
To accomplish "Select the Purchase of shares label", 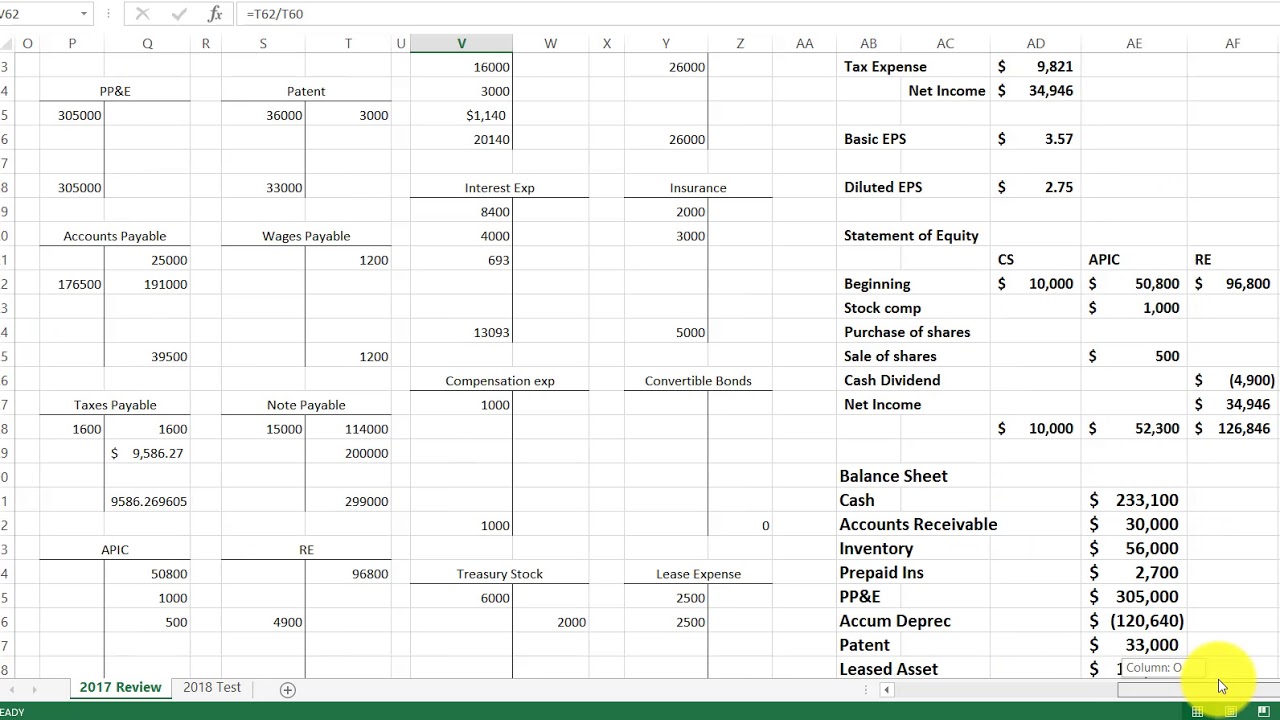I will pyautogui.click(x=907, y=332).
